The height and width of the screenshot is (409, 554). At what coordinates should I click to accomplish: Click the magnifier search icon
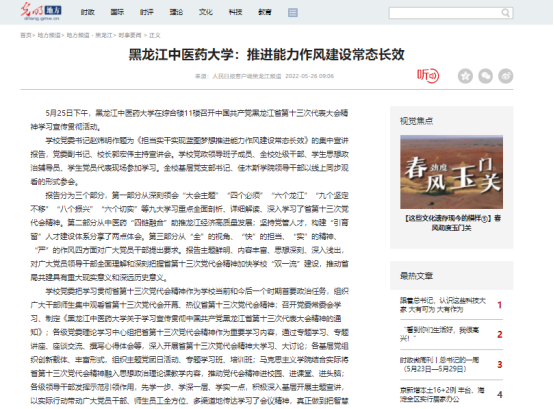(506, 13)
